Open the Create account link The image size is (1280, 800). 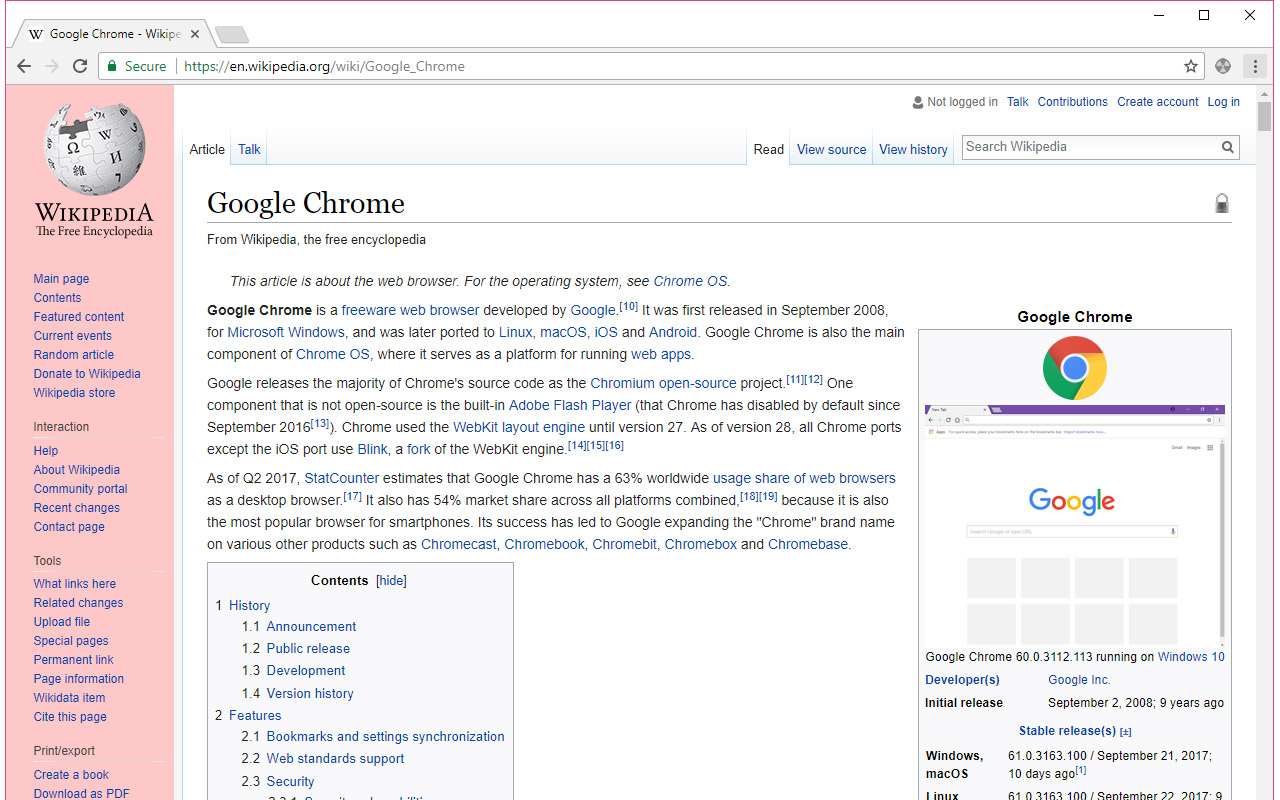point(1157,102)
